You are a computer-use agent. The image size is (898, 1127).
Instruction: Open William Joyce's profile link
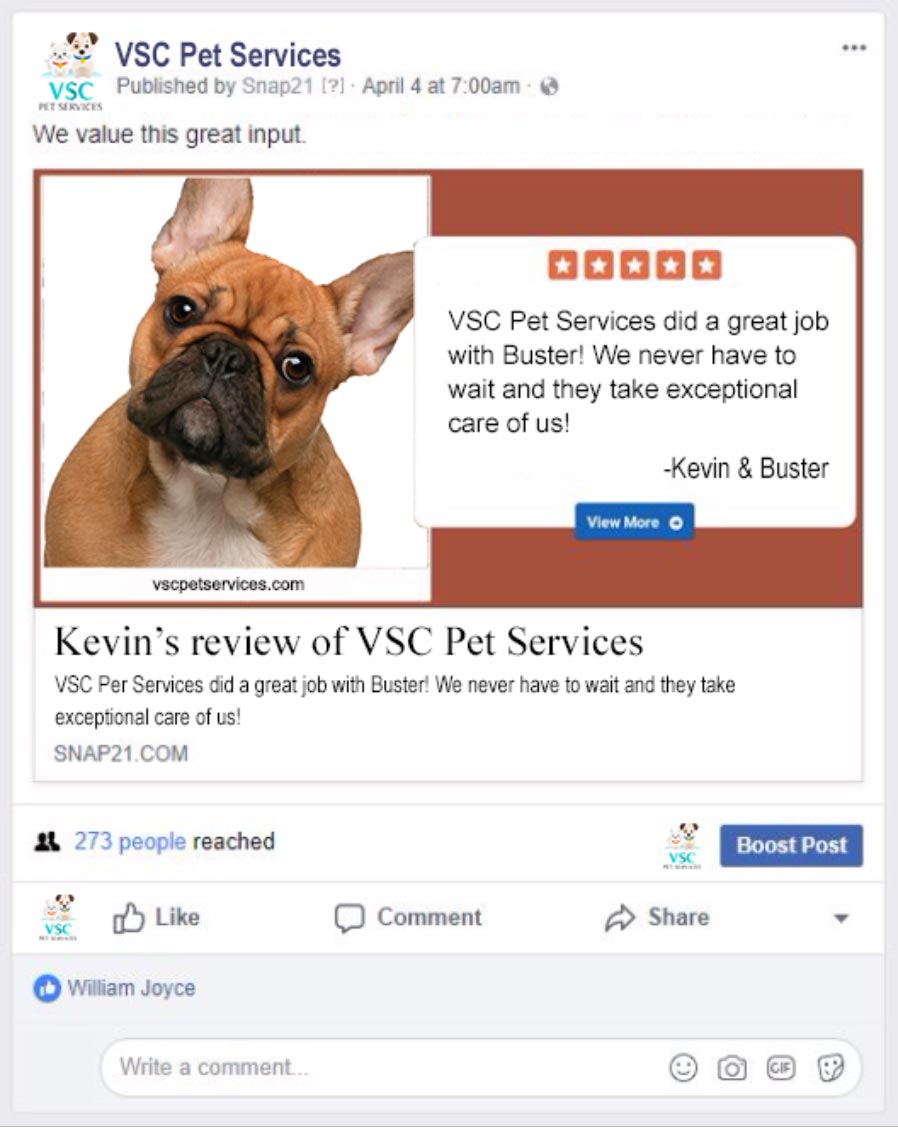[131, 988]
